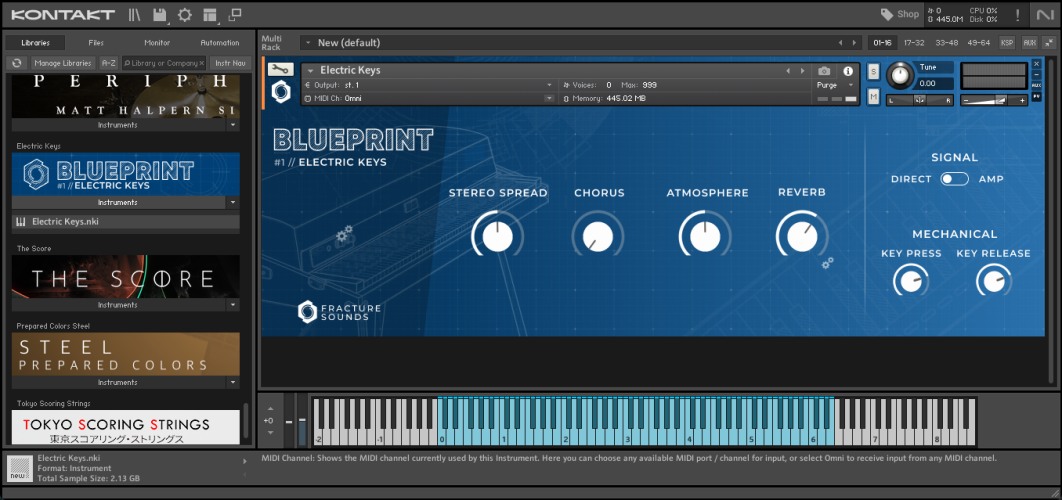Open Kontakt options gear icon
The height and width of the screenshot is (500, 1062).
coord(185,15)
